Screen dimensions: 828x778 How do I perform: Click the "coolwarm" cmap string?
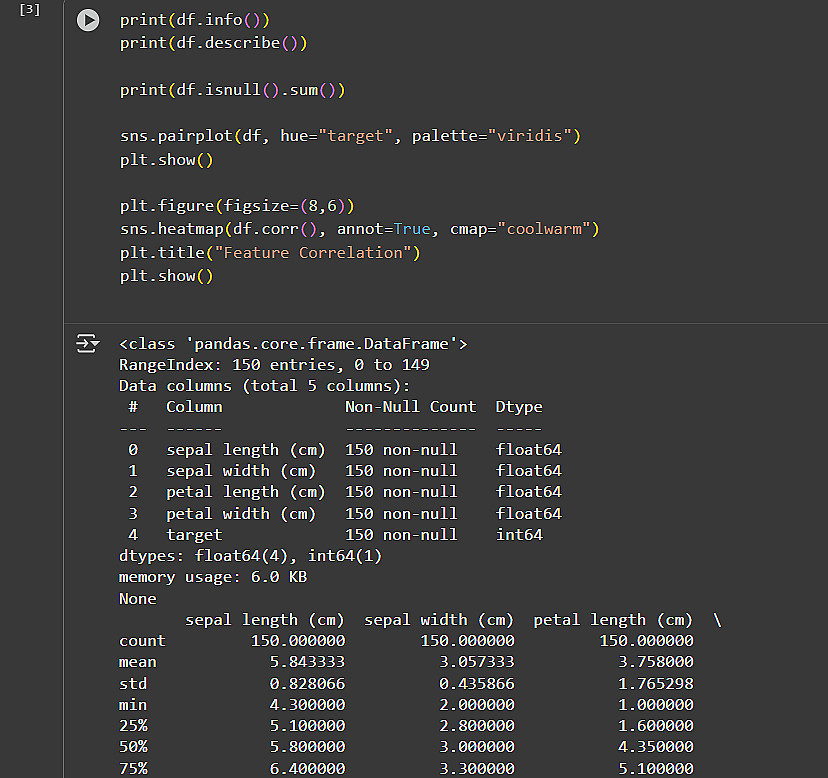pos(544,229)
